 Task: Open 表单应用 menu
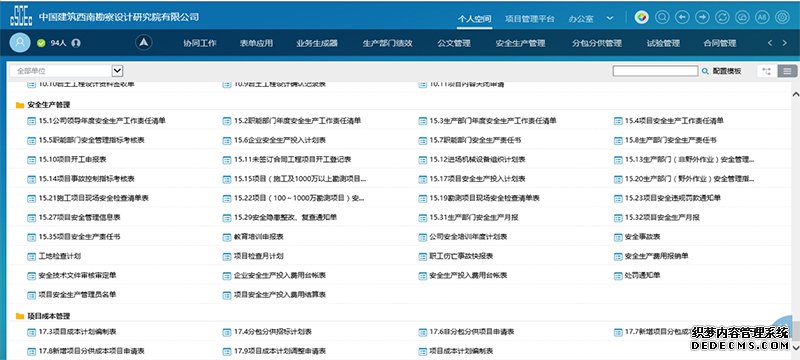tap(256, 43)
